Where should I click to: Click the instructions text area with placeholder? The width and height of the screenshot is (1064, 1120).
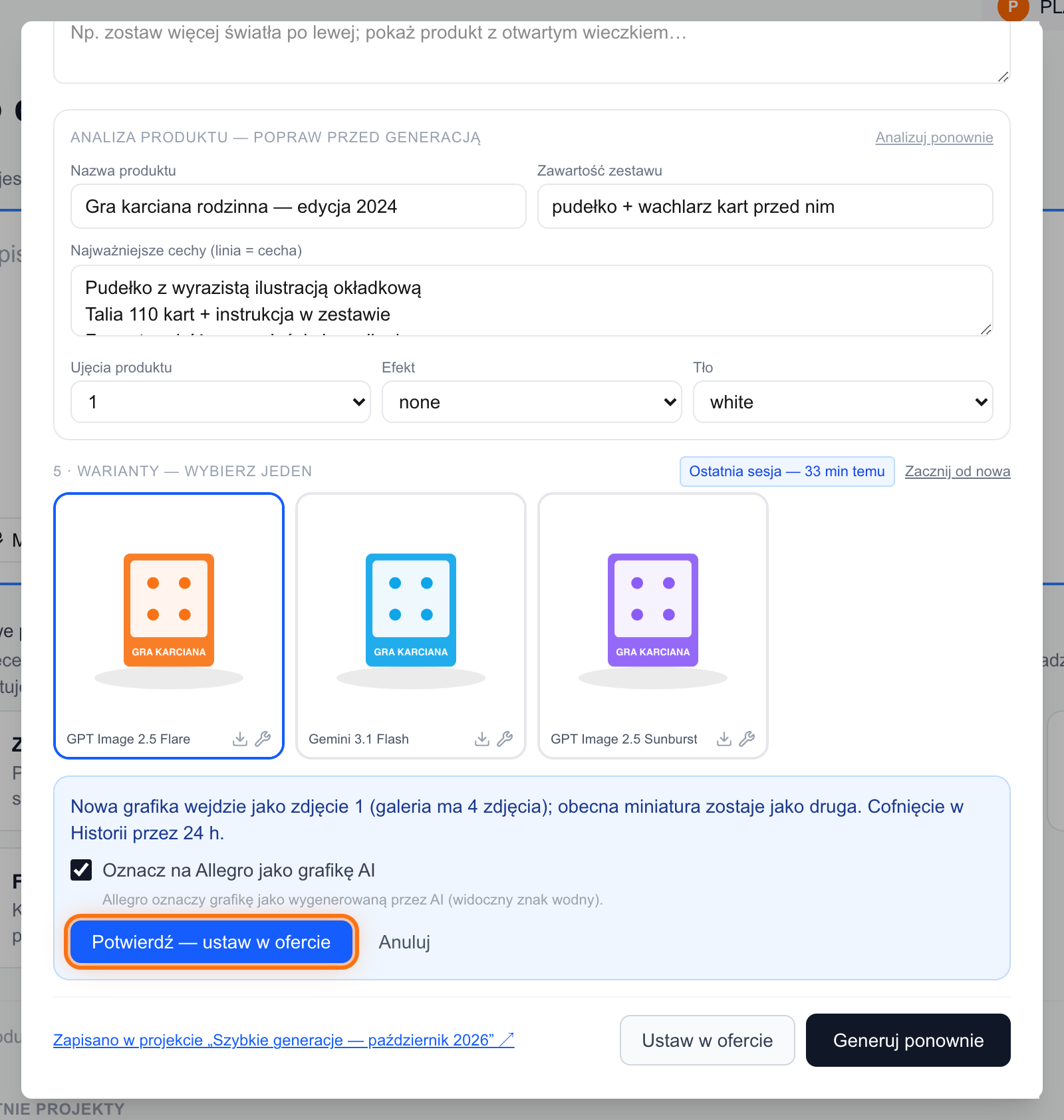(532, 52)
